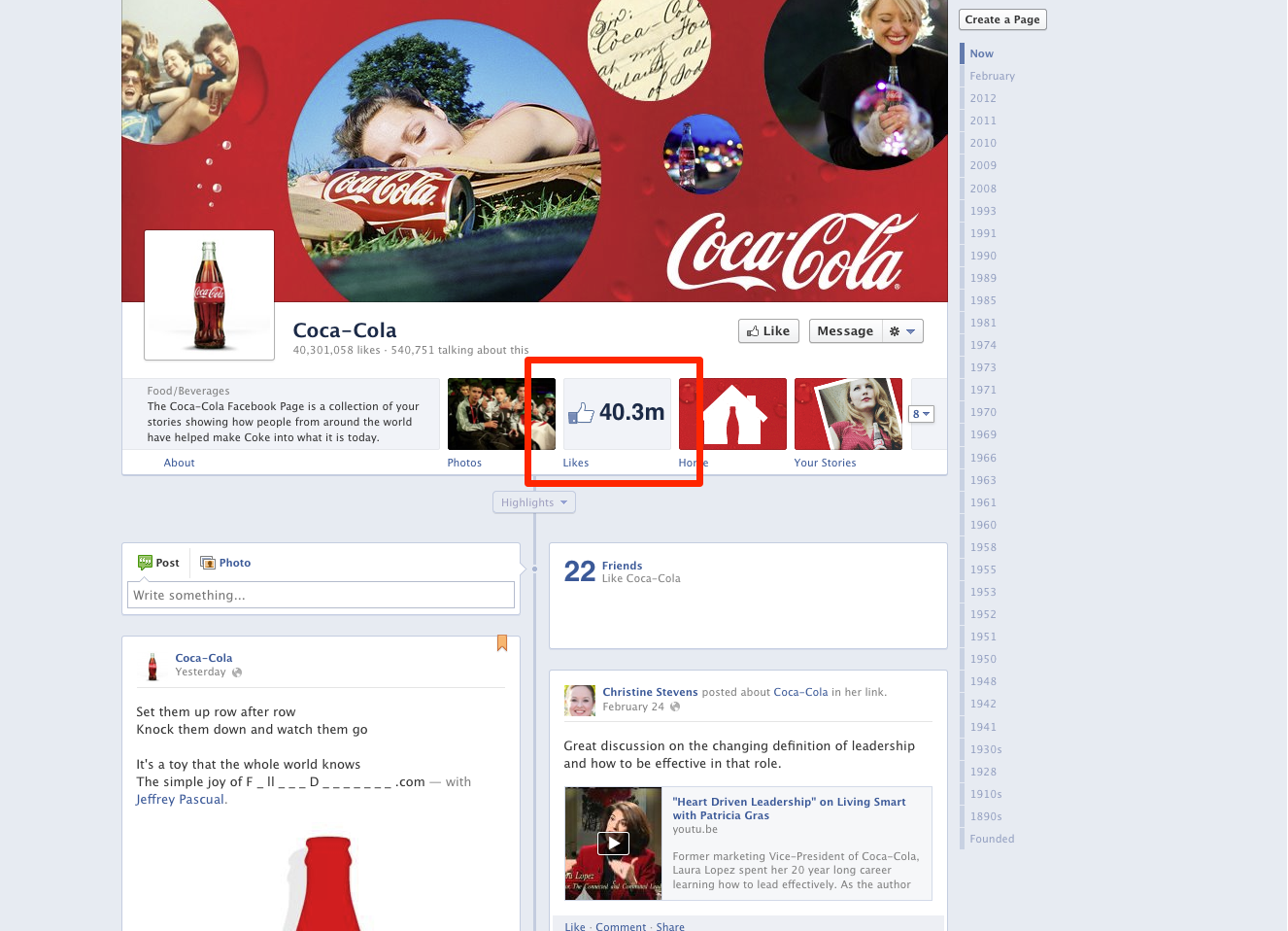Jump to 1969 in the timeline
This screenshot has height=931, width=1288.
point(983,434)
